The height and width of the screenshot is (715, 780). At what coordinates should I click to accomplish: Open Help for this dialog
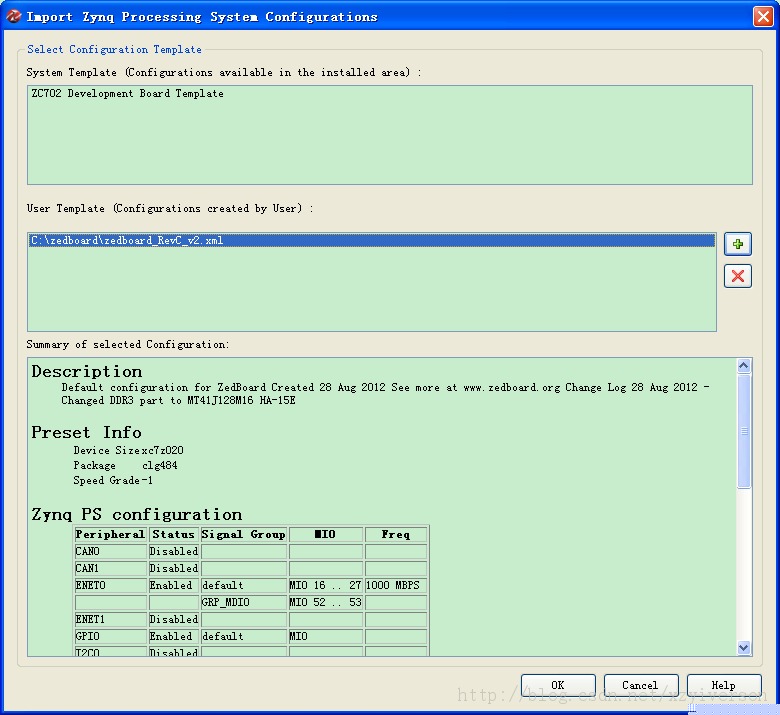pos(724,685)
